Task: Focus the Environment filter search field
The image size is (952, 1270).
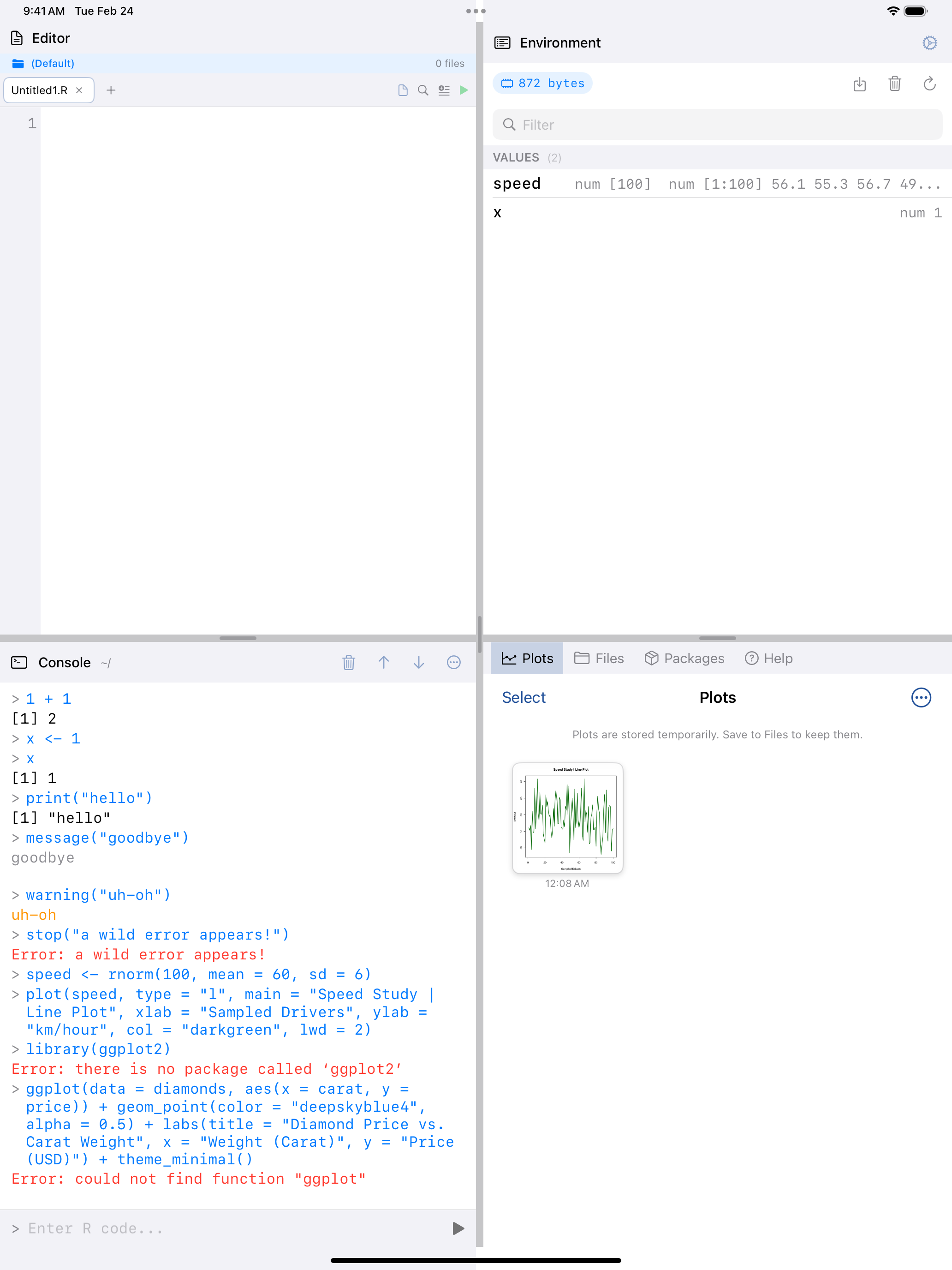Action: point(717,125)
